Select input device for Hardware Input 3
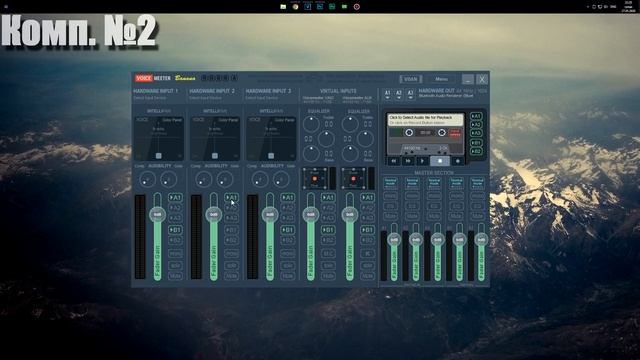The width and height of the screenshot is (640, 360). tap(262, 98)
